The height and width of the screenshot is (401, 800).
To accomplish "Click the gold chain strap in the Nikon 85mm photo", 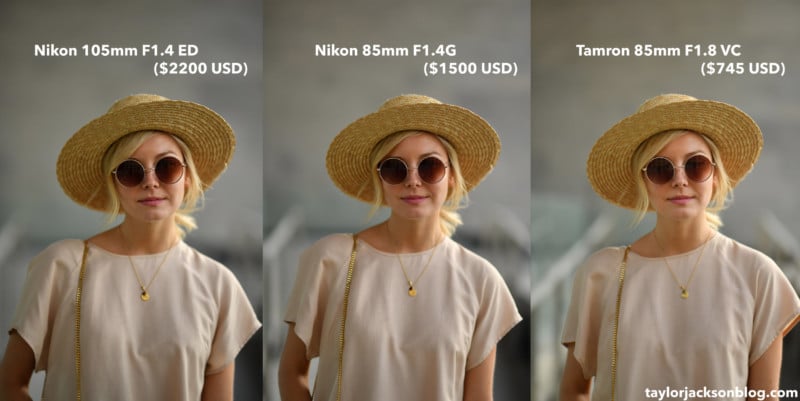I will click(x=345, y=318).
